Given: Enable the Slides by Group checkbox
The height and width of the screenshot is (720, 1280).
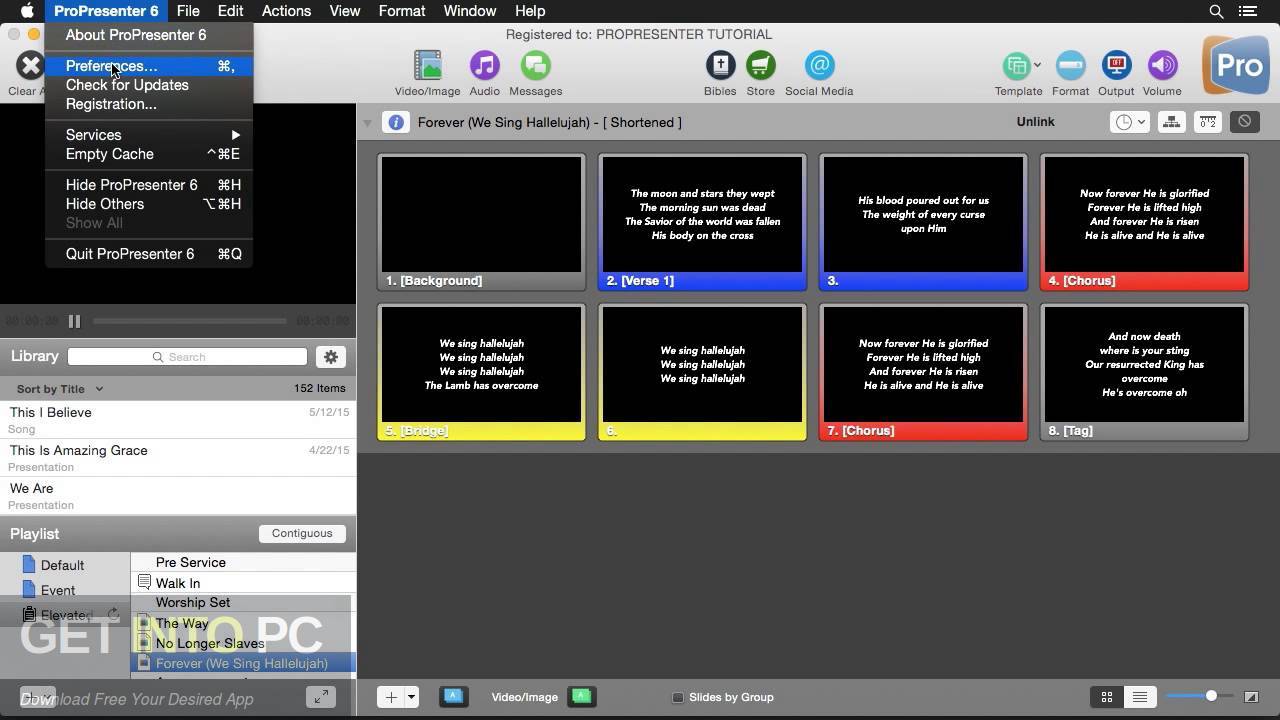Looking at the screenshot, I should pyautogui.click(x=677, y=697).
